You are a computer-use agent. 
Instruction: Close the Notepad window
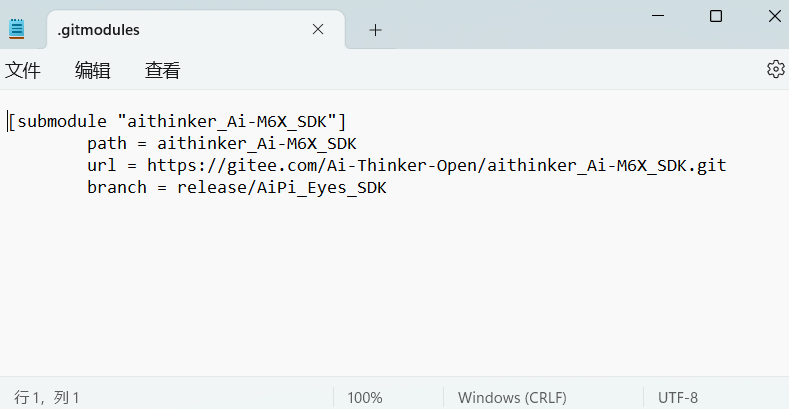[775, 16]
